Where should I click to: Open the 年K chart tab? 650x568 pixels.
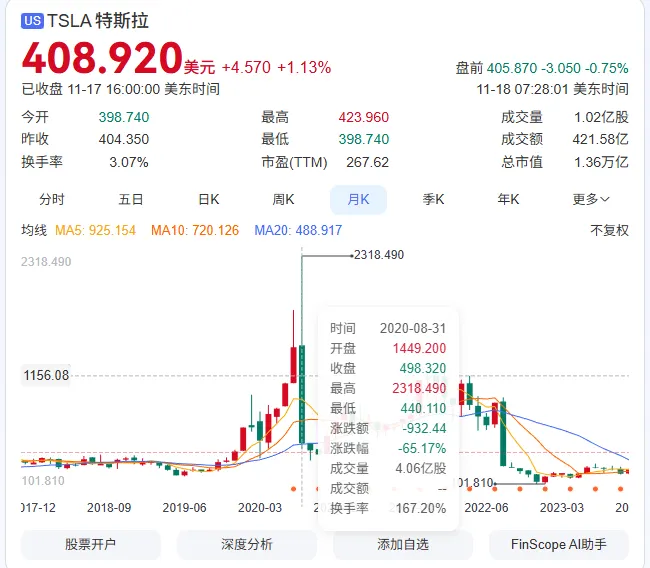[508, 199]
